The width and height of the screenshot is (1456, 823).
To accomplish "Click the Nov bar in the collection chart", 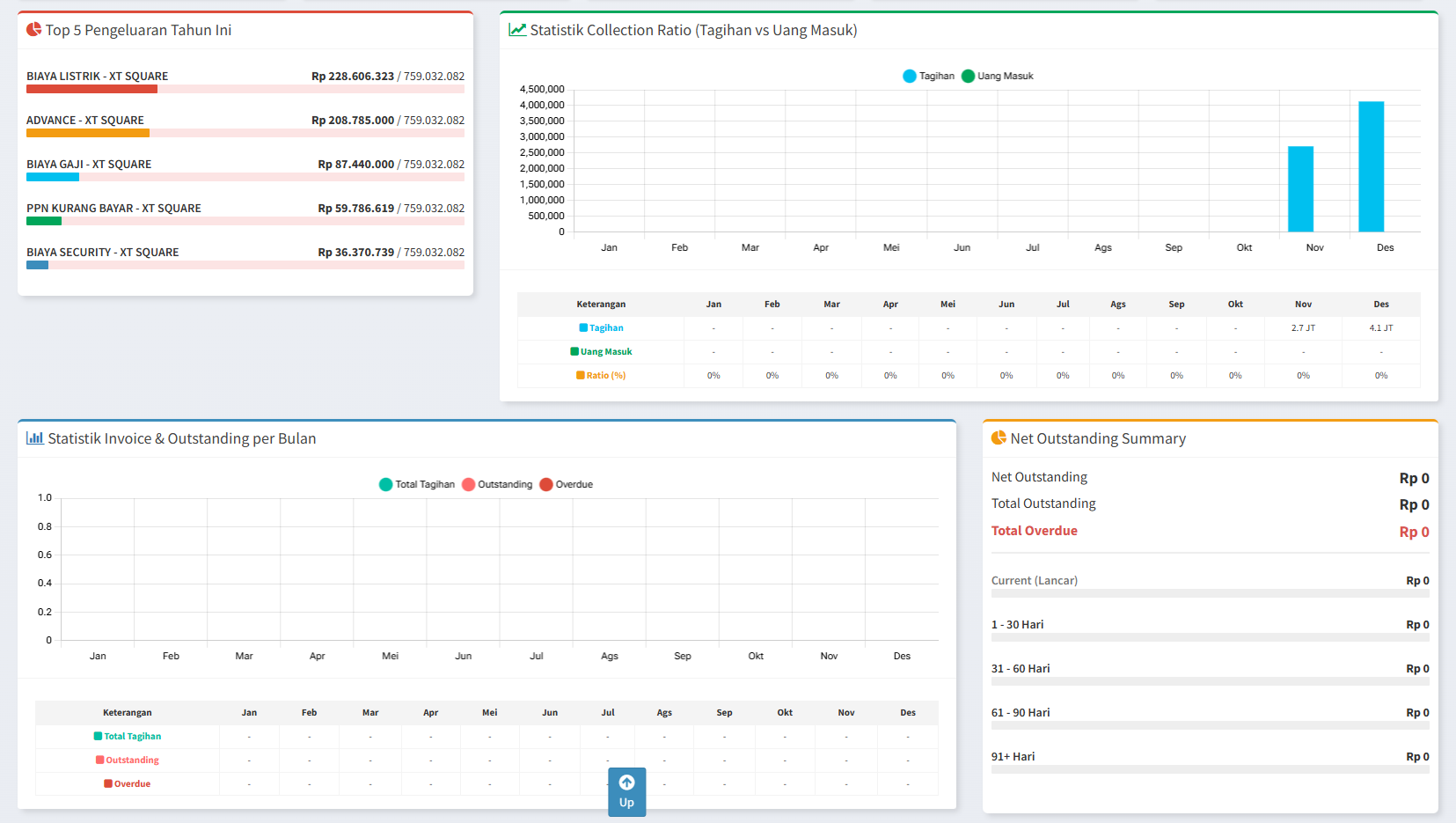I will 1300,189.
